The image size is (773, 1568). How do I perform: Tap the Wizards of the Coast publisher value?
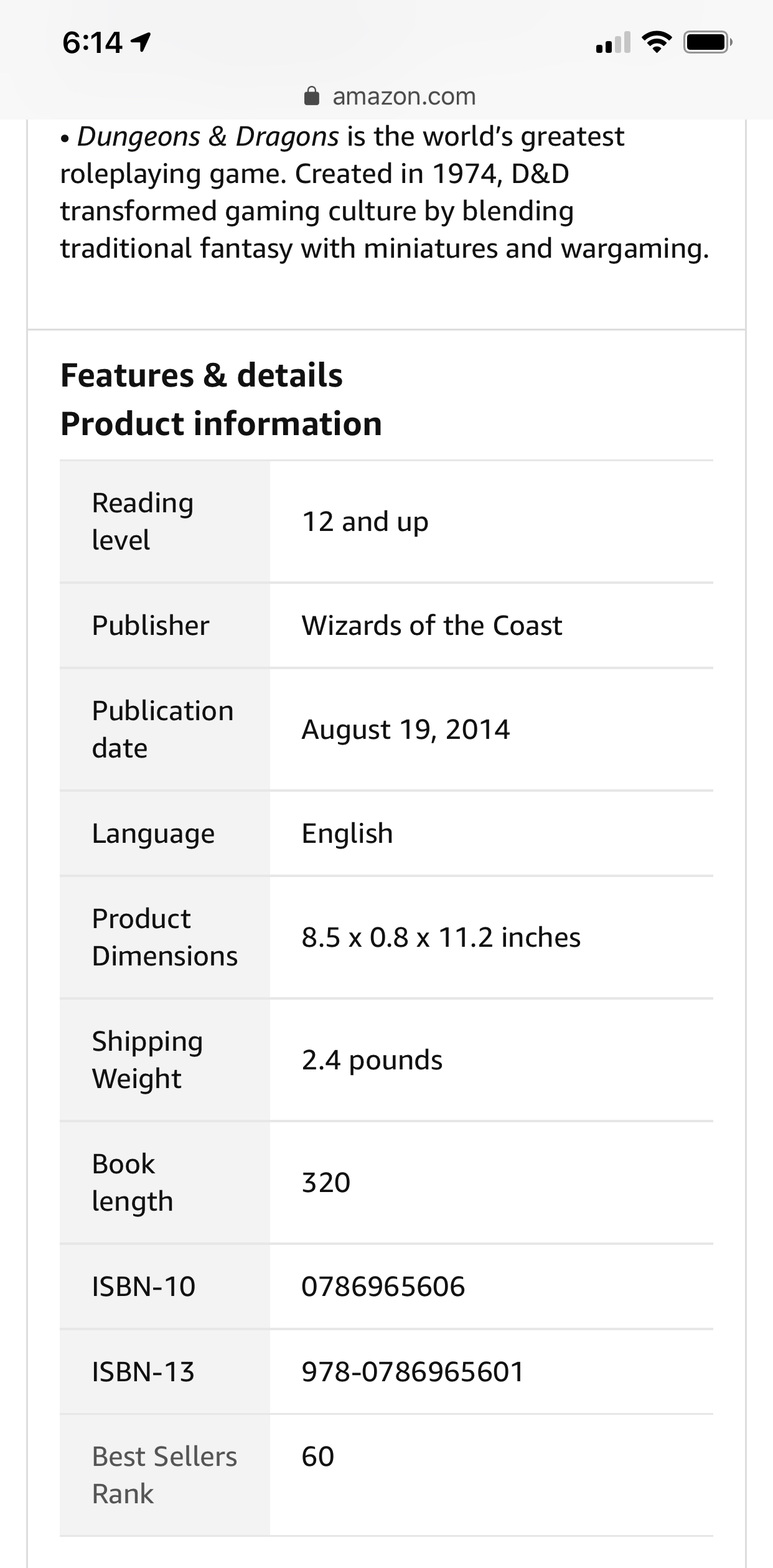pos(432,626)
